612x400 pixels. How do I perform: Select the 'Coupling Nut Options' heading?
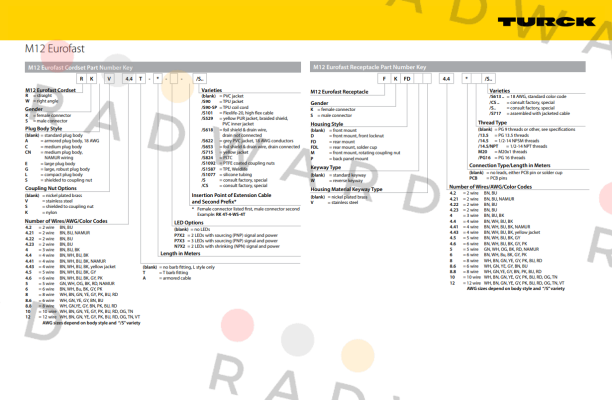pos(51,188)
